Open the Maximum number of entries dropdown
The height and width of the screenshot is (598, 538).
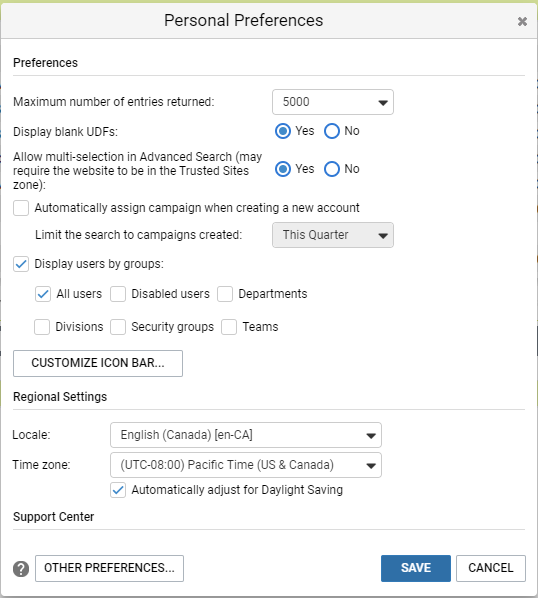[x=332, y=102]
